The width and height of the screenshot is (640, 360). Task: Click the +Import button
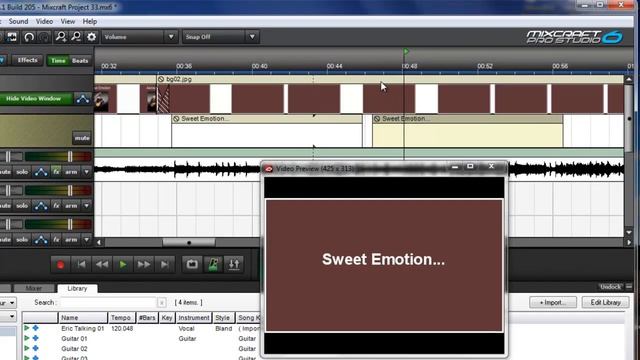pos(553,302)
